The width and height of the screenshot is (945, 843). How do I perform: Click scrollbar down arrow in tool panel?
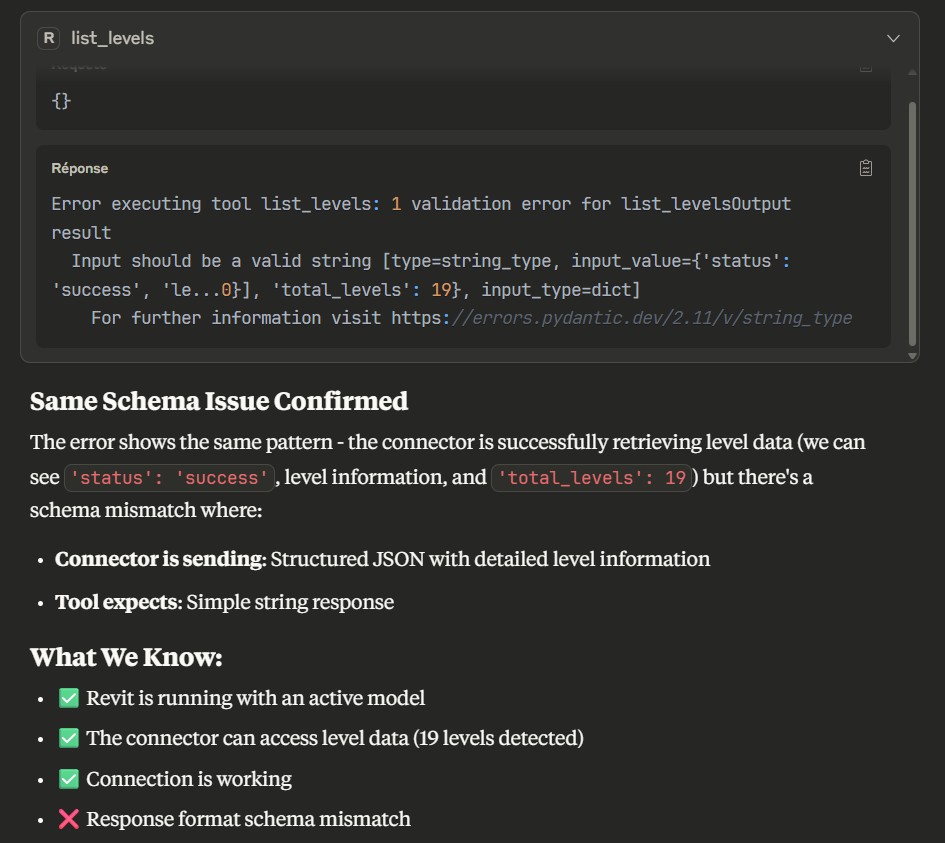coord(911,356)
